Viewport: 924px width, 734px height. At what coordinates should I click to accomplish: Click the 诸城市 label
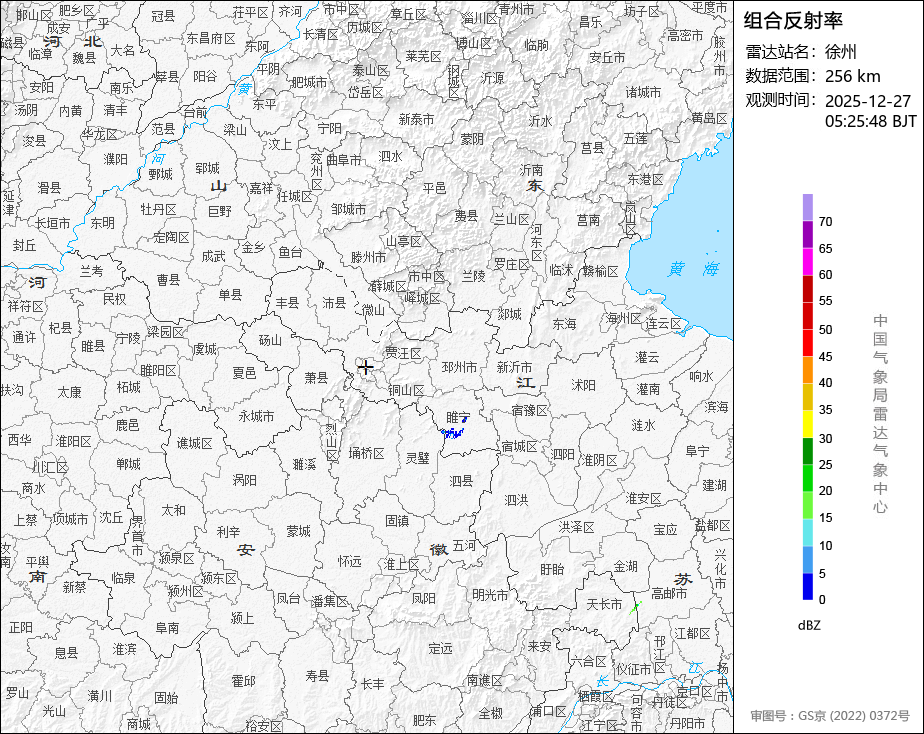pos(643,92)
